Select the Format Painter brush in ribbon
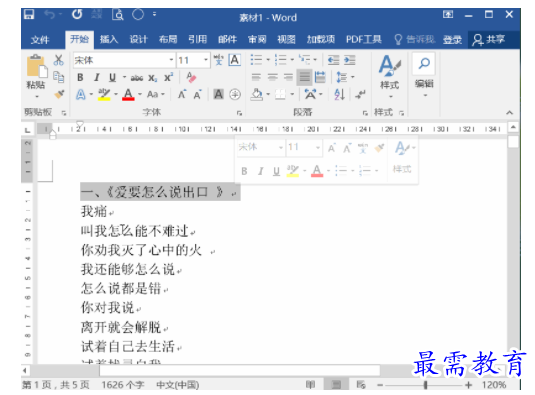 [59, 94]
